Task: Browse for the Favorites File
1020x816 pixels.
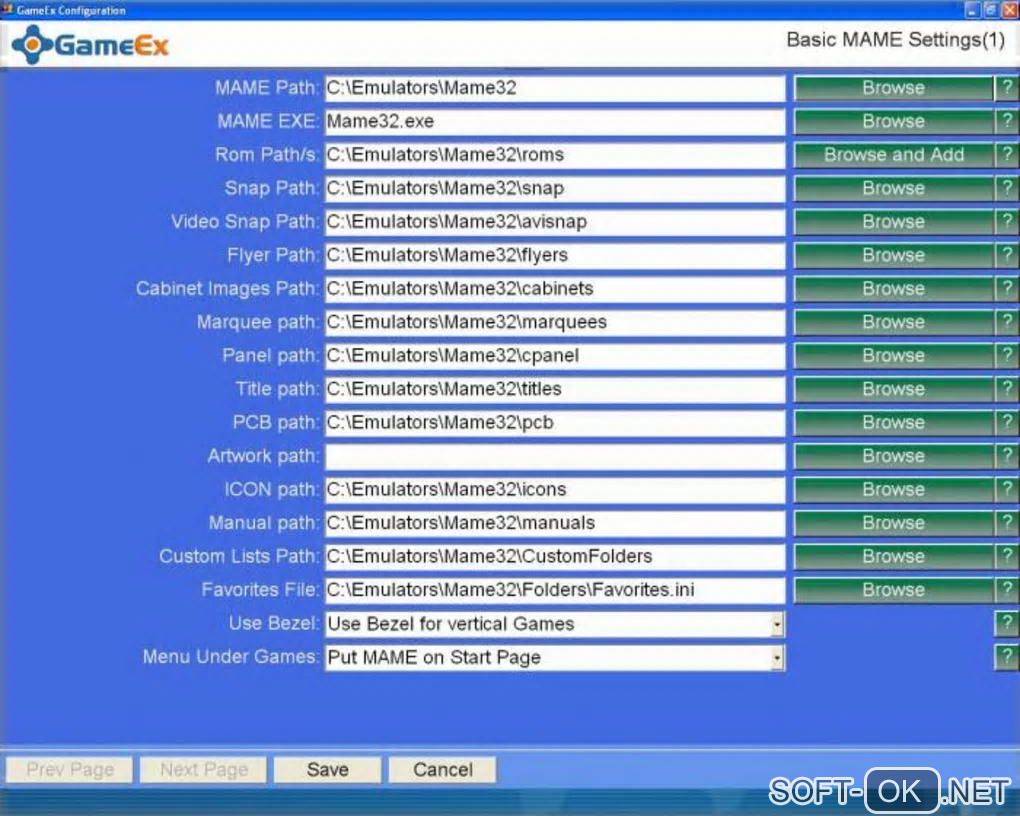Action: pos(894,590)
